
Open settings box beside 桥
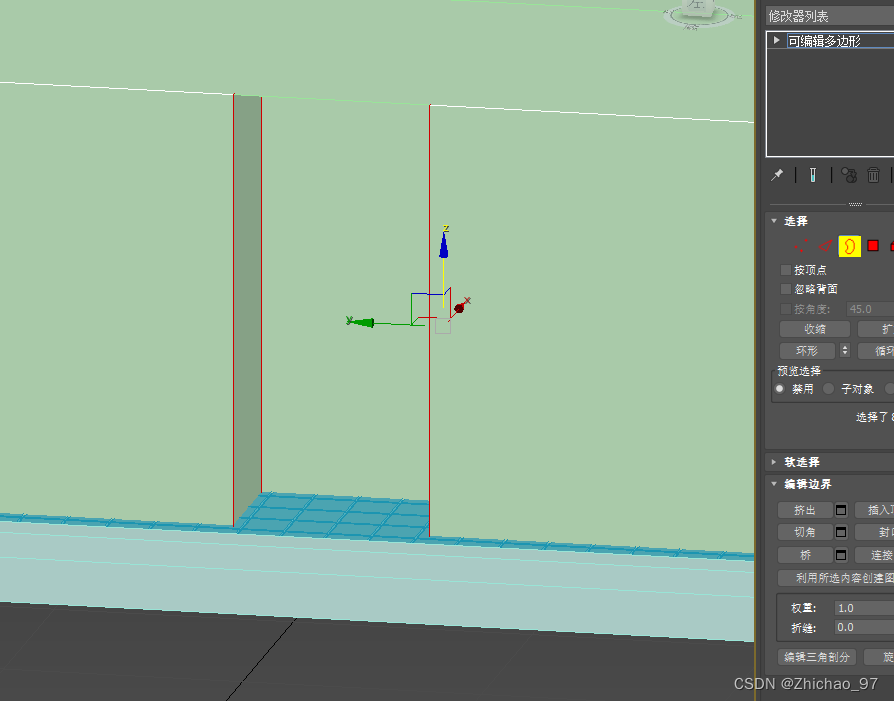841,555
